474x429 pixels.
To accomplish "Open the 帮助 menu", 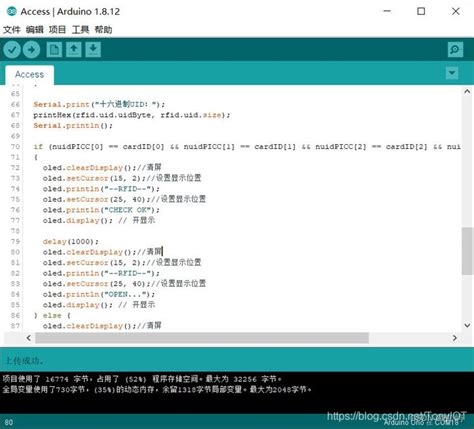I will point(103,30).
